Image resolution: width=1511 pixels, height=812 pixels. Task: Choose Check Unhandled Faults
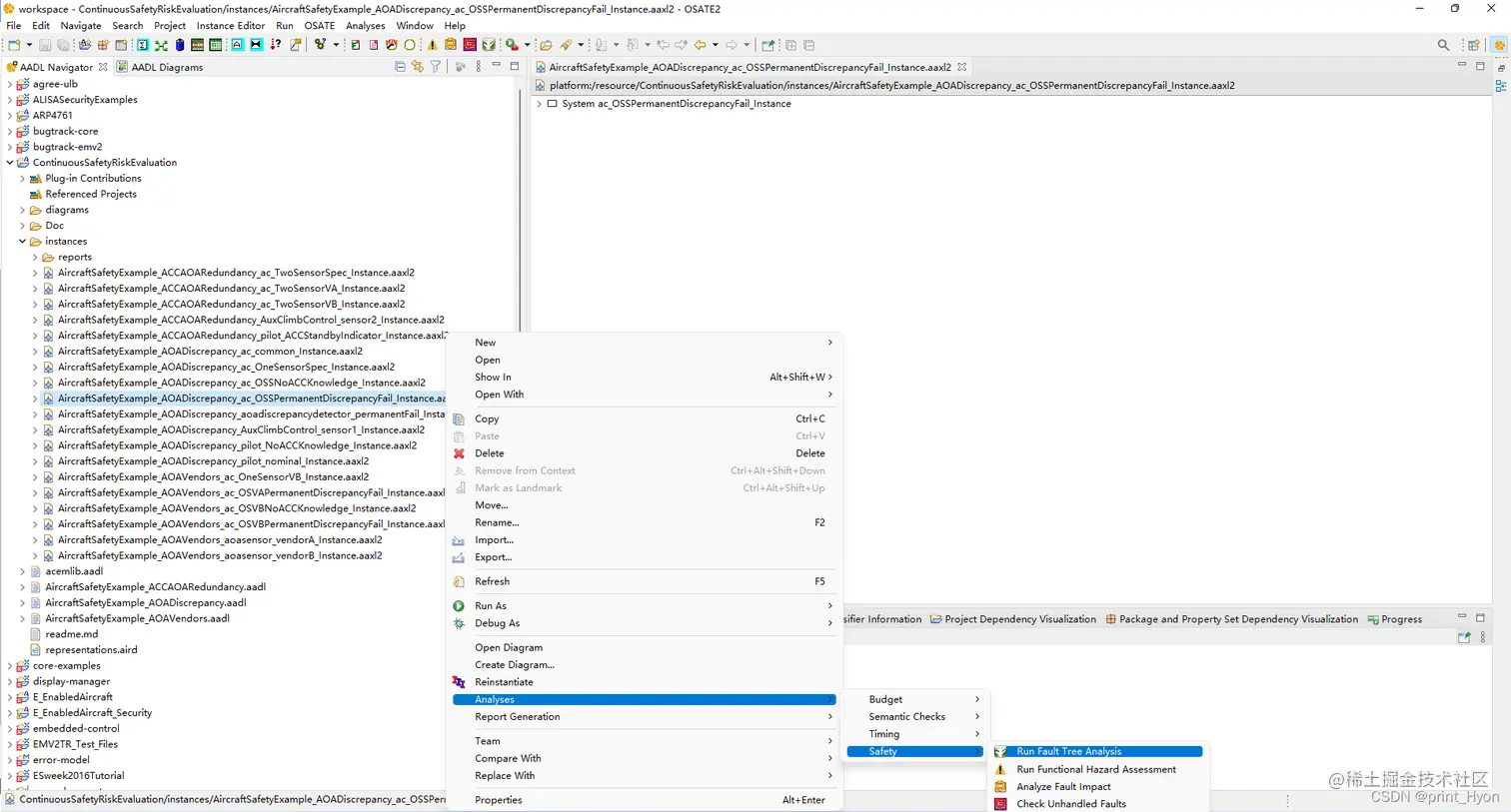click(x=1071, y=804)
